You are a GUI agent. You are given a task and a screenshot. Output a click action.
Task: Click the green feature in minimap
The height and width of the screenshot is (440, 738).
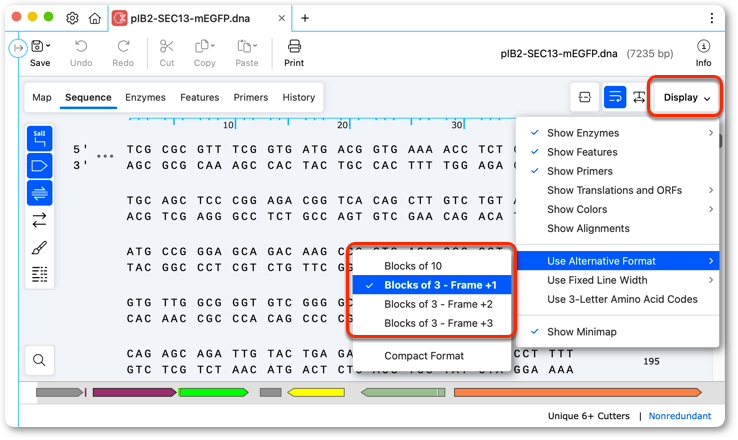pos(213,392)
